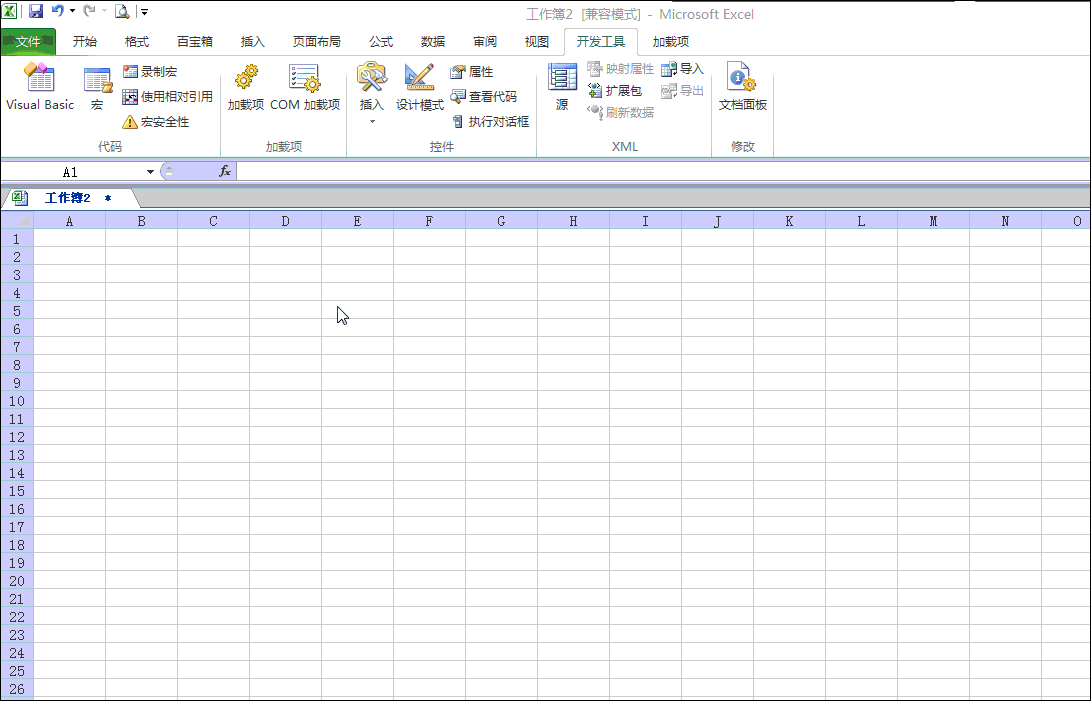Click 执行对话框 to run dialog

tap(489, 122)
